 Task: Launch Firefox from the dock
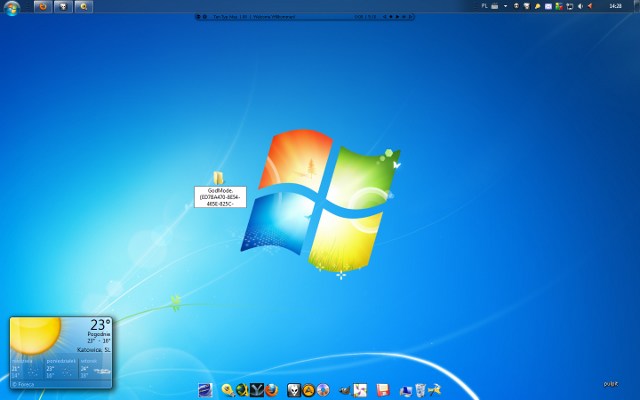coord(270,390)
